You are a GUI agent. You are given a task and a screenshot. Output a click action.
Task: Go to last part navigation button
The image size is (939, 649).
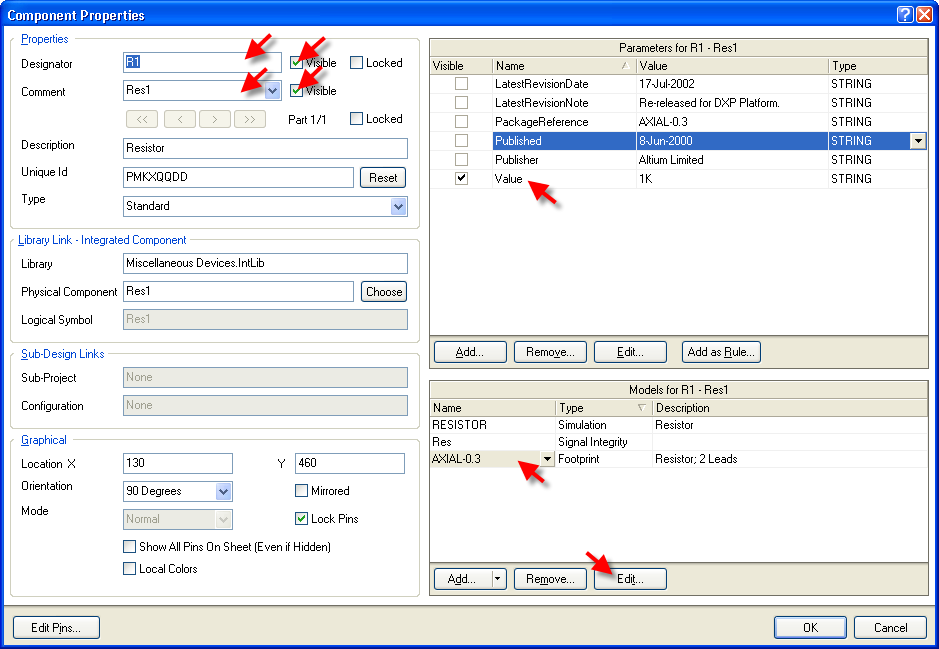tap(250, 119)
